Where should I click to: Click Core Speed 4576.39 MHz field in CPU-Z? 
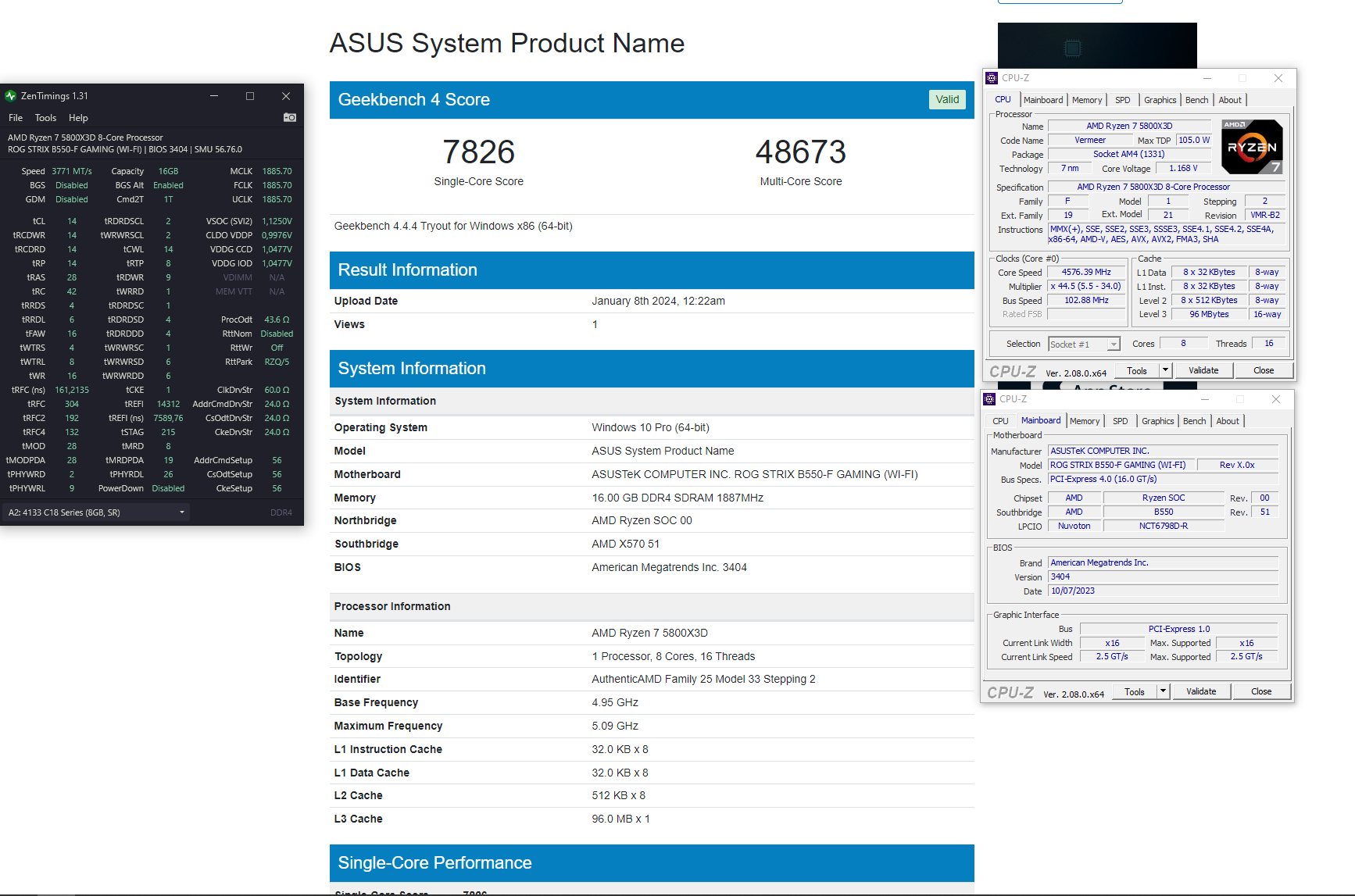coord(1086,273)
